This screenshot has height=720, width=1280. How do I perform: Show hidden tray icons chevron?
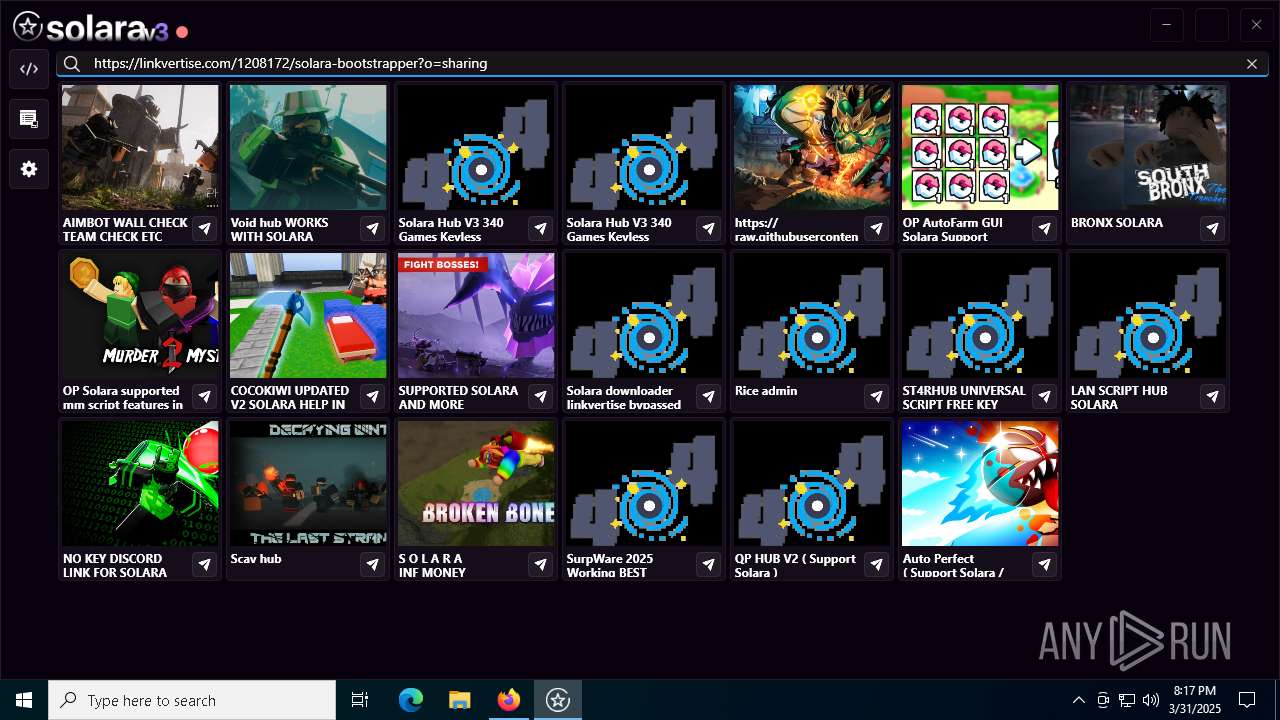1078,700
